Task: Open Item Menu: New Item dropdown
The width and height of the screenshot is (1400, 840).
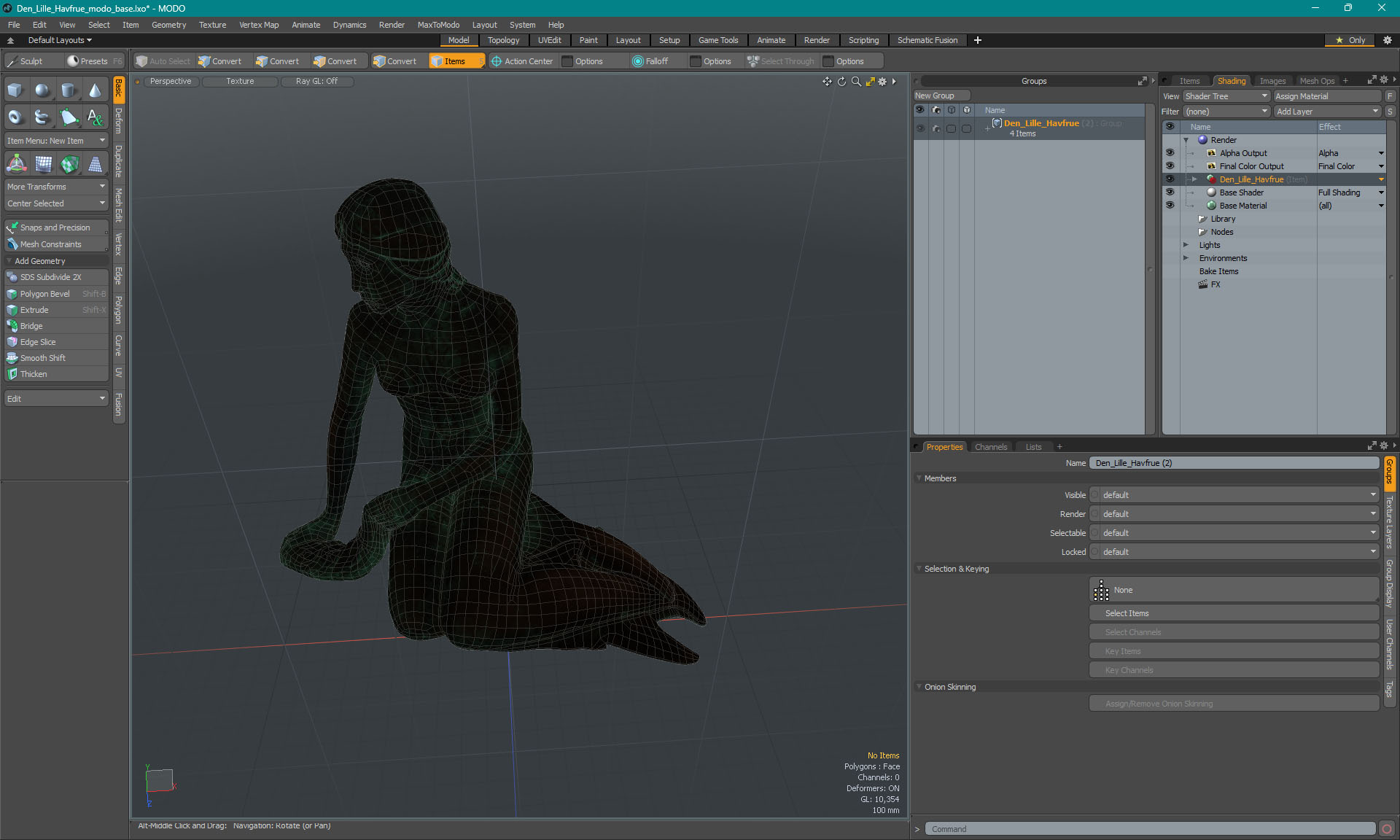Action: pos(56,141)
